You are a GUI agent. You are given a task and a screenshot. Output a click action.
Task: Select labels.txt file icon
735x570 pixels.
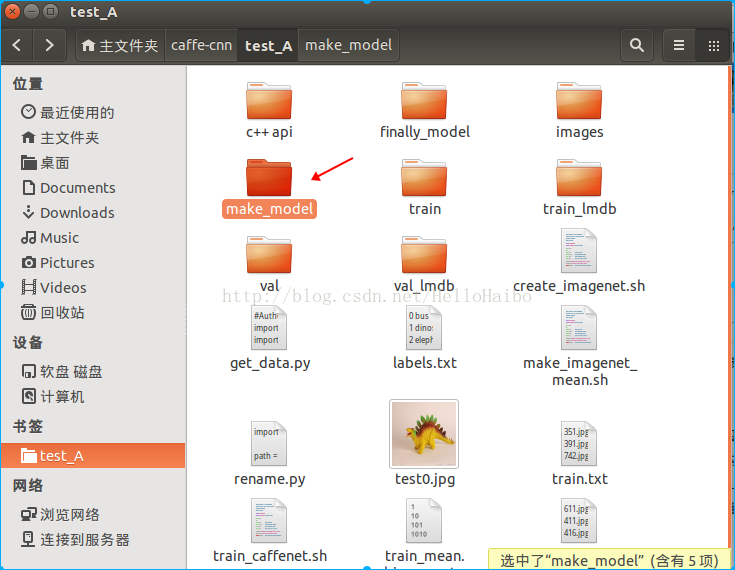click(x=424, y=328)
